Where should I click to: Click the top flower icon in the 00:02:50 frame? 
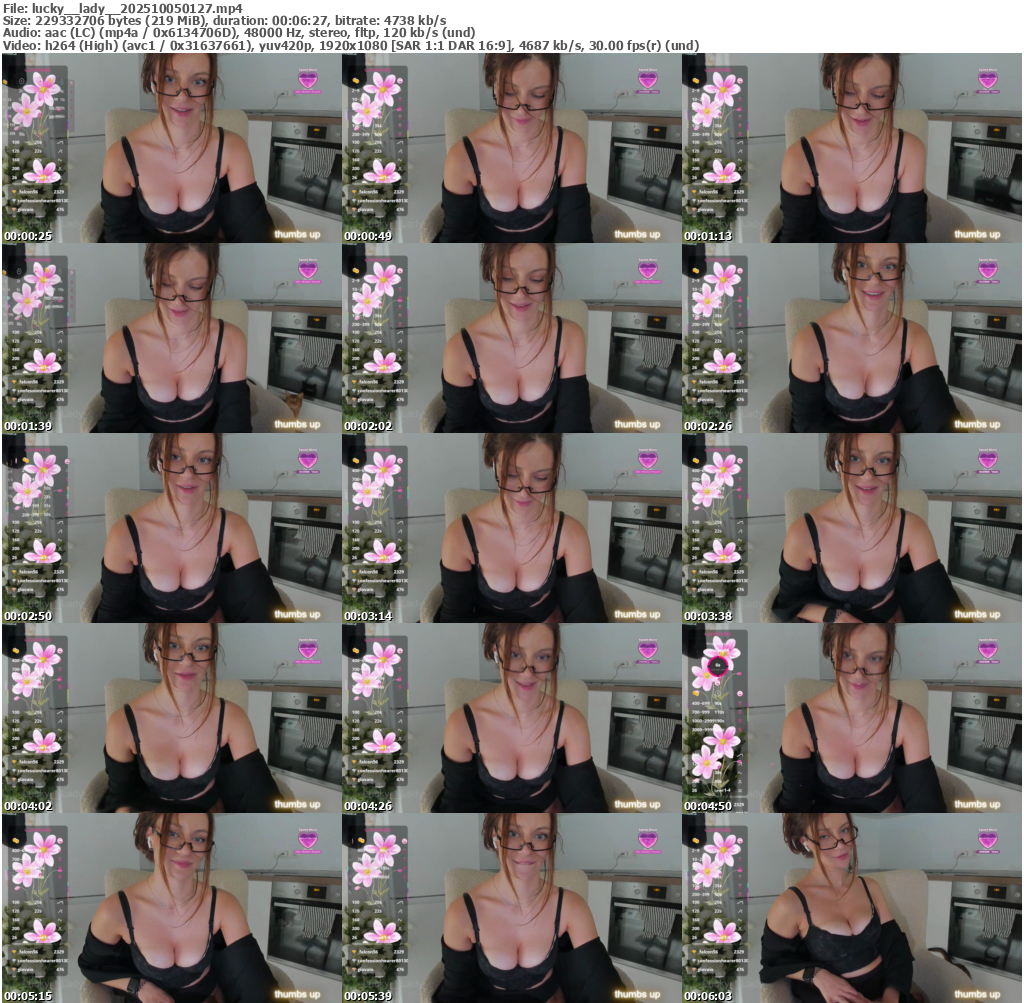pos(42,468)
